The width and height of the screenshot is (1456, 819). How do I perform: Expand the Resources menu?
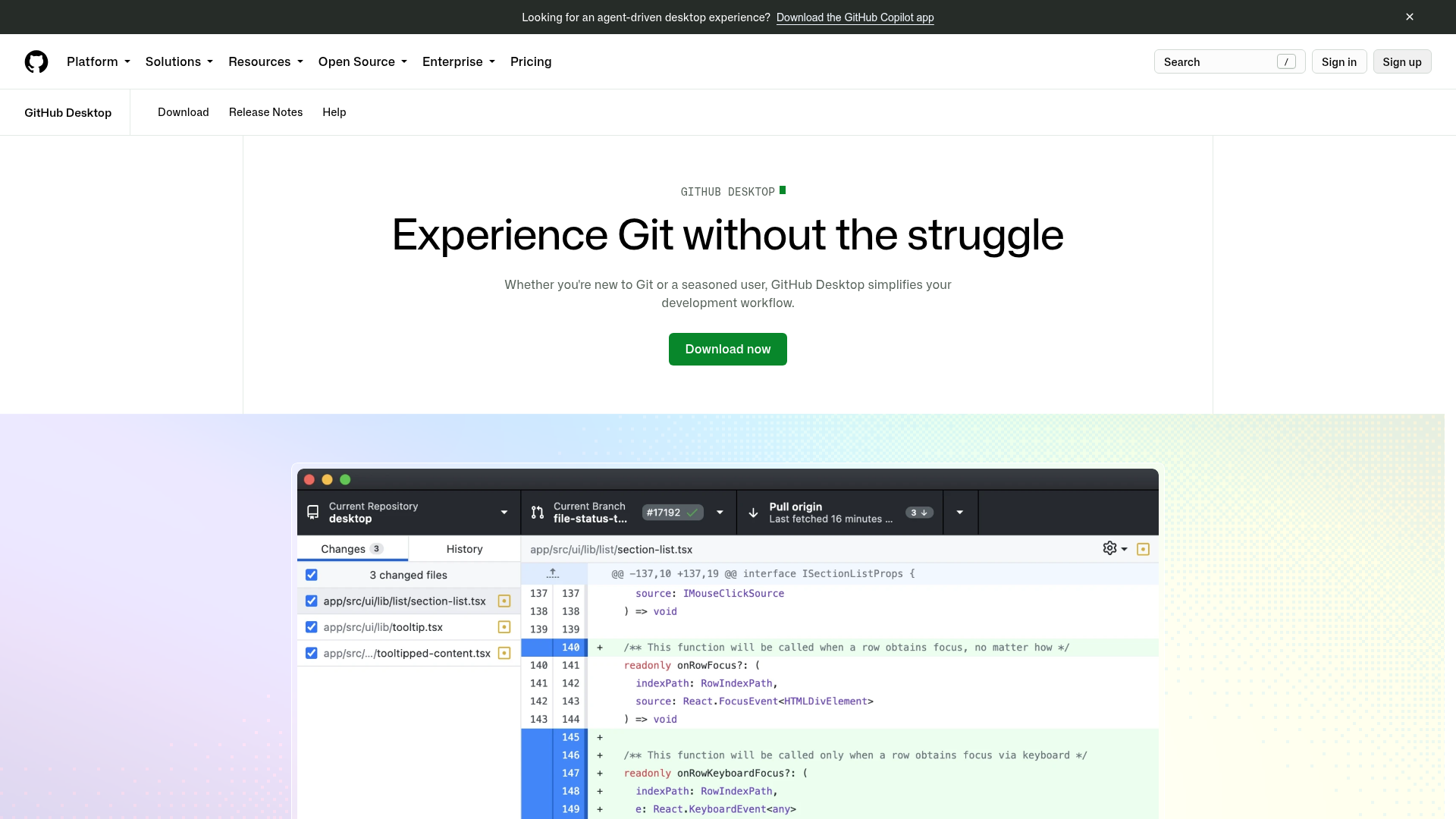(x=265, y=61)
